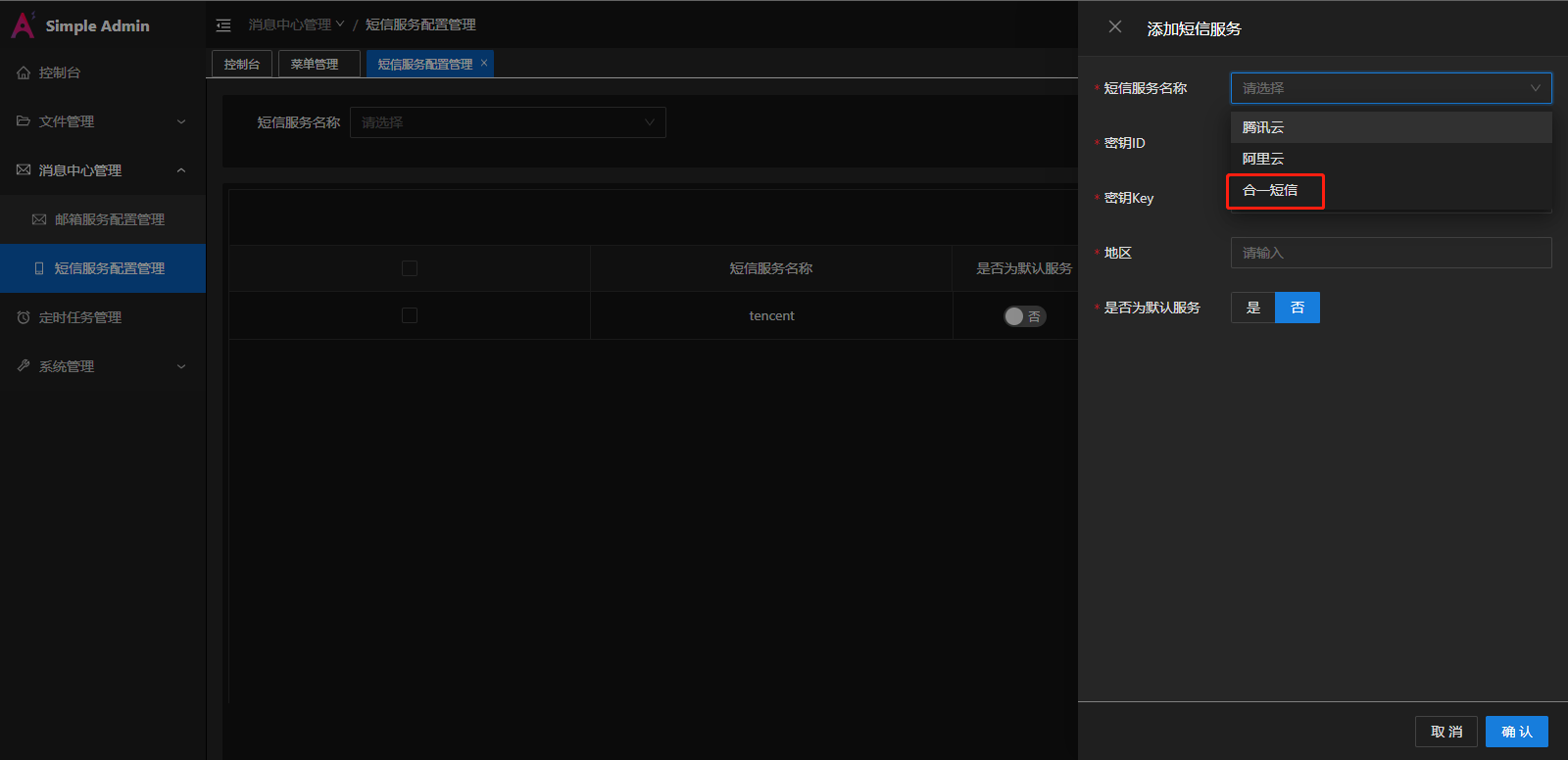The height and width of the screenshot is (760, 1568).
Task: Open the 短信服务名称 dropdown in the drawer
Action: click(x=1392, y=88)
